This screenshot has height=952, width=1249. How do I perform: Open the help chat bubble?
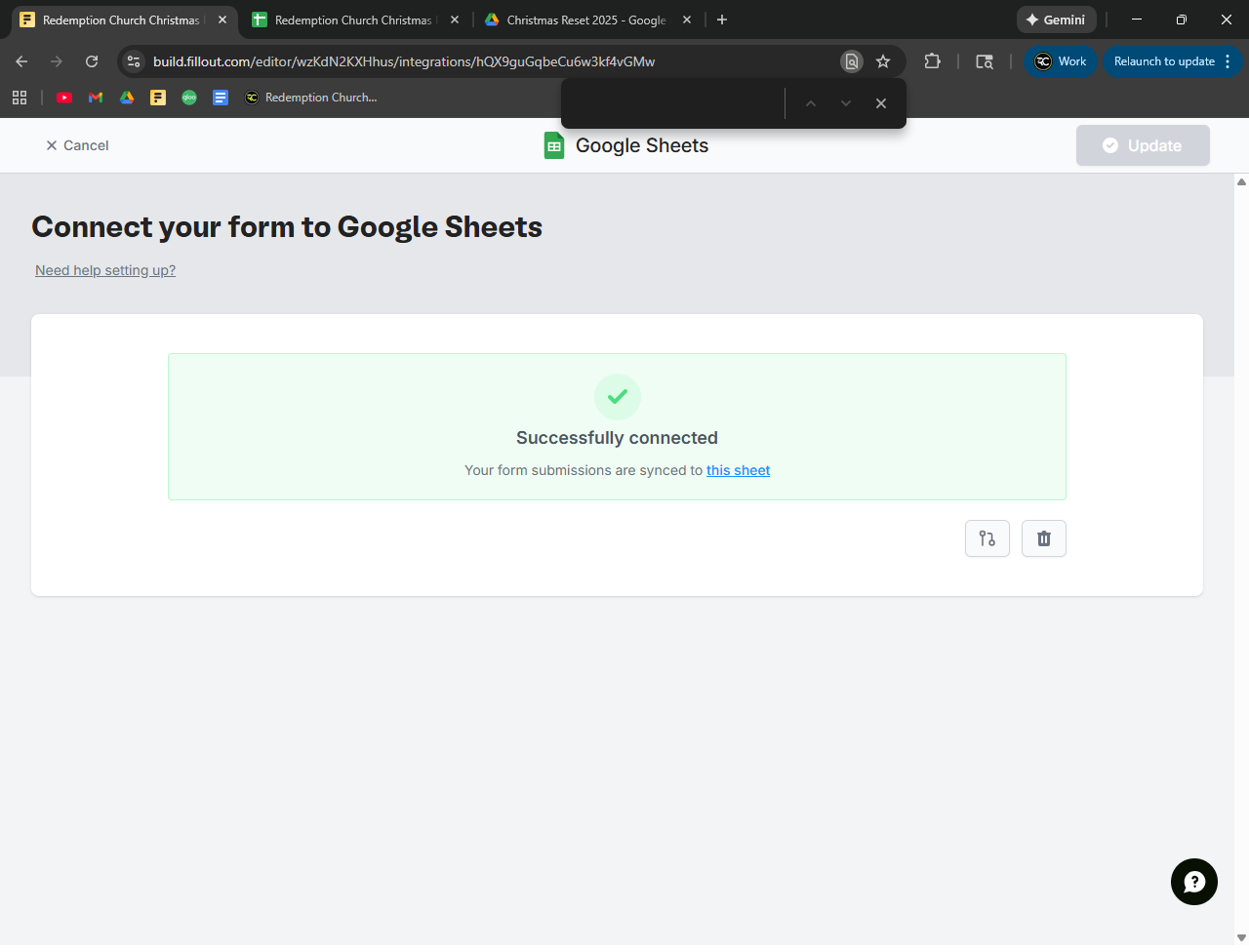point(1193,882)
